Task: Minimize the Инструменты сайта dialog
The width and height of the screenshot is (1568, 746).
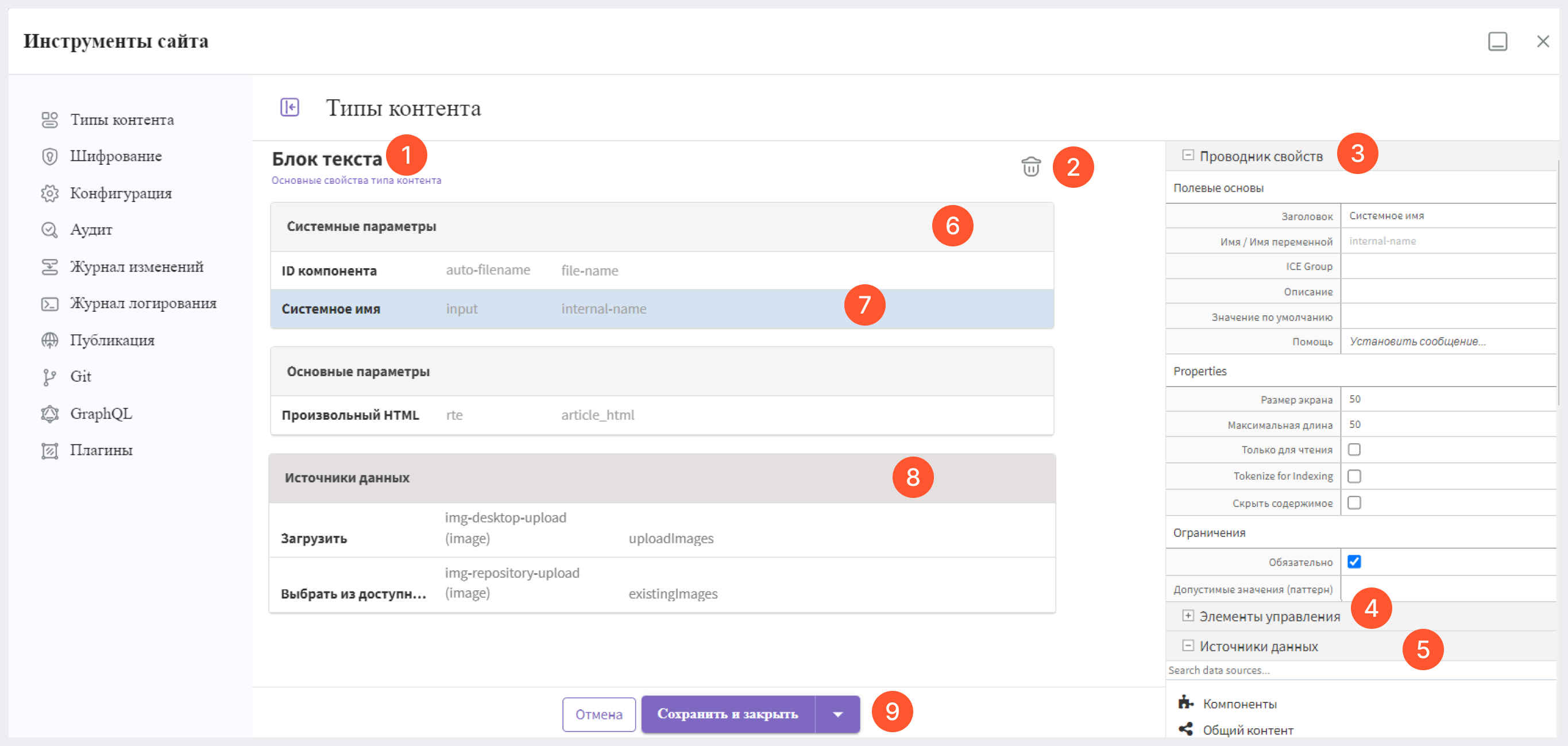Action: point(1497,41)
